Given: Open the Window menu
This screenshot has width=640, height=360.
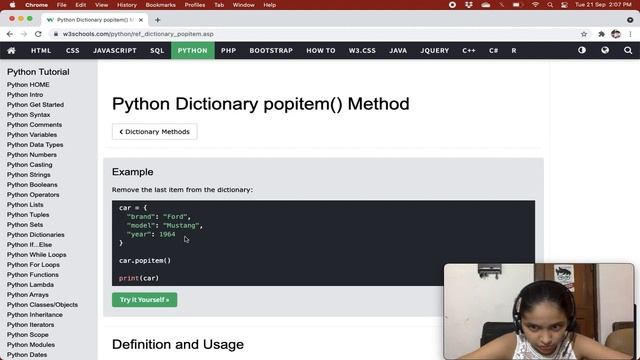Looking at the screenshot, I should tap(244, 5).
